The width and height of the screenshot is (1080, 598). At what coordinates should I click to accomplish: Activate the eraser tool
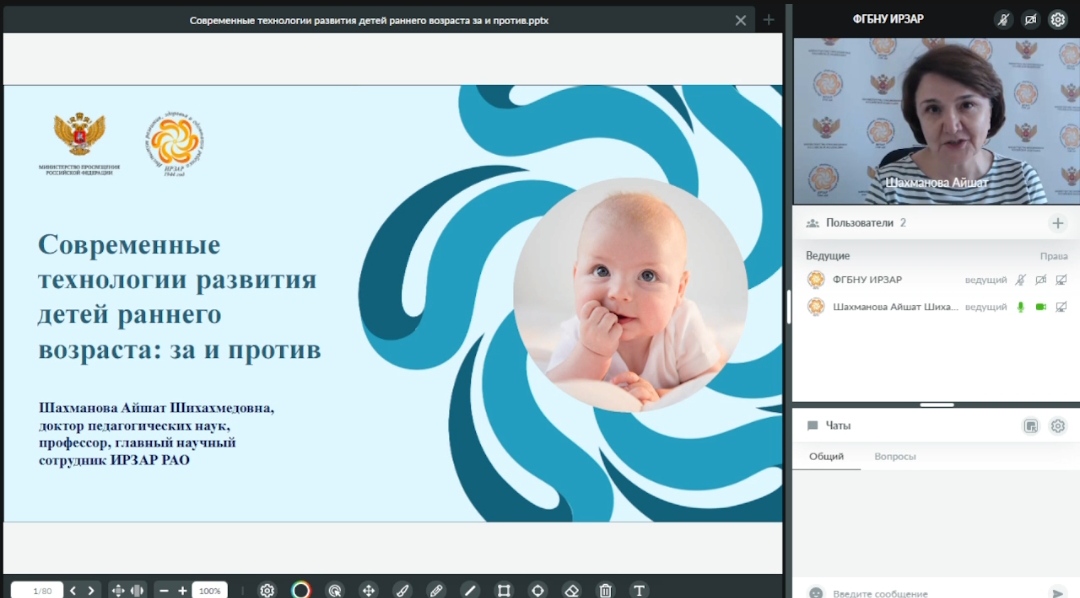click(x=571, y=590)
